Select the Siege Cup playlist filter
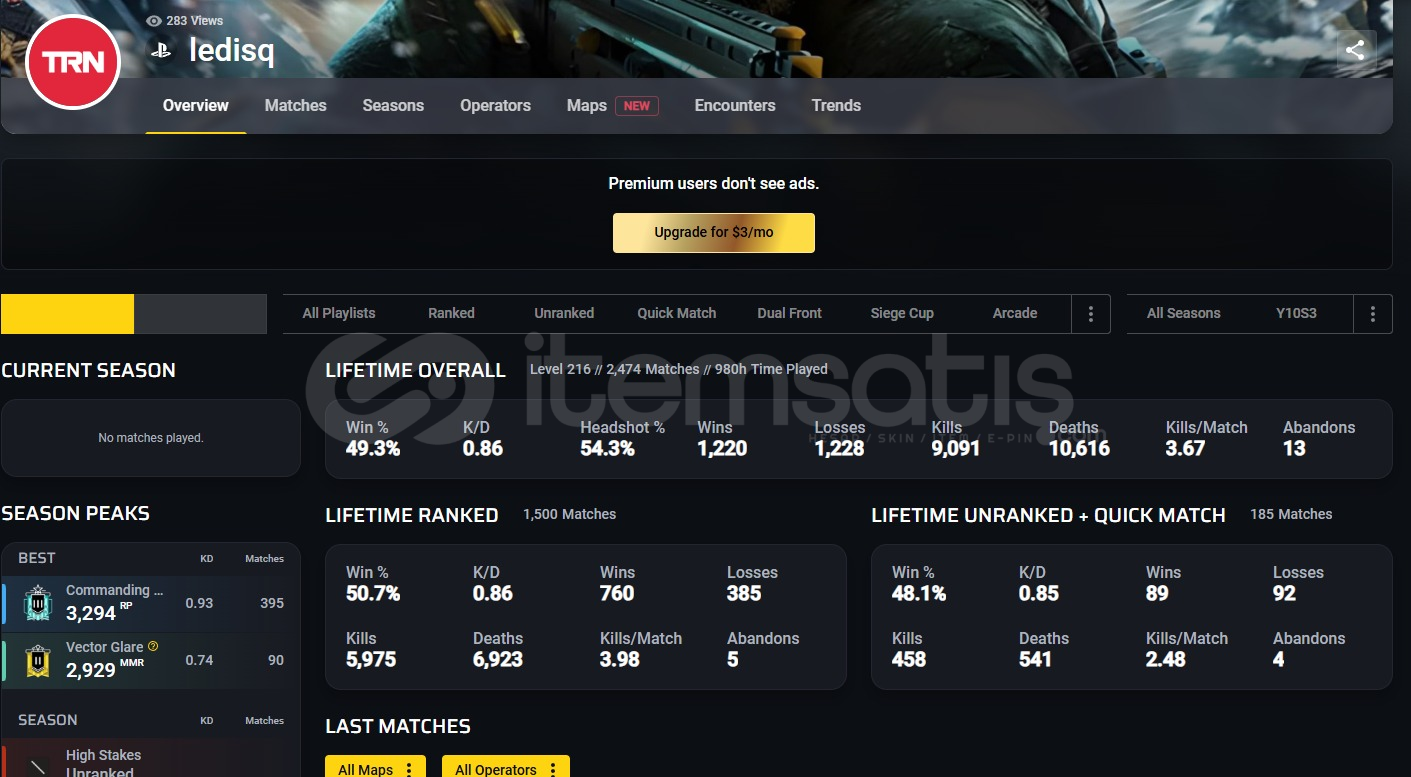This screenshot has height=777, width=1411. tap(902, 314)
